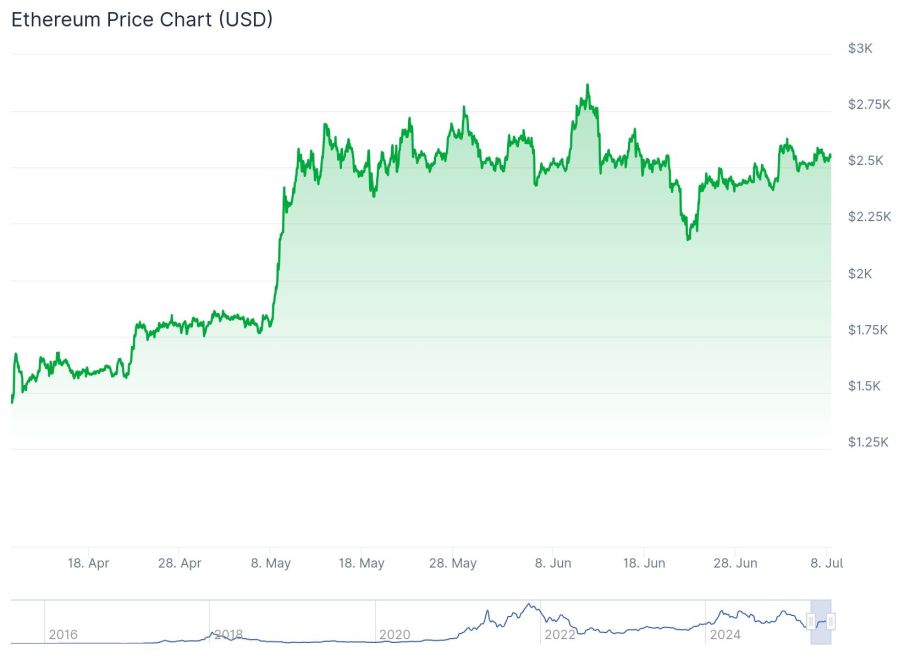Click the 2020 label in navigator
Screen dimensions: 904x660
click(394, 634)
